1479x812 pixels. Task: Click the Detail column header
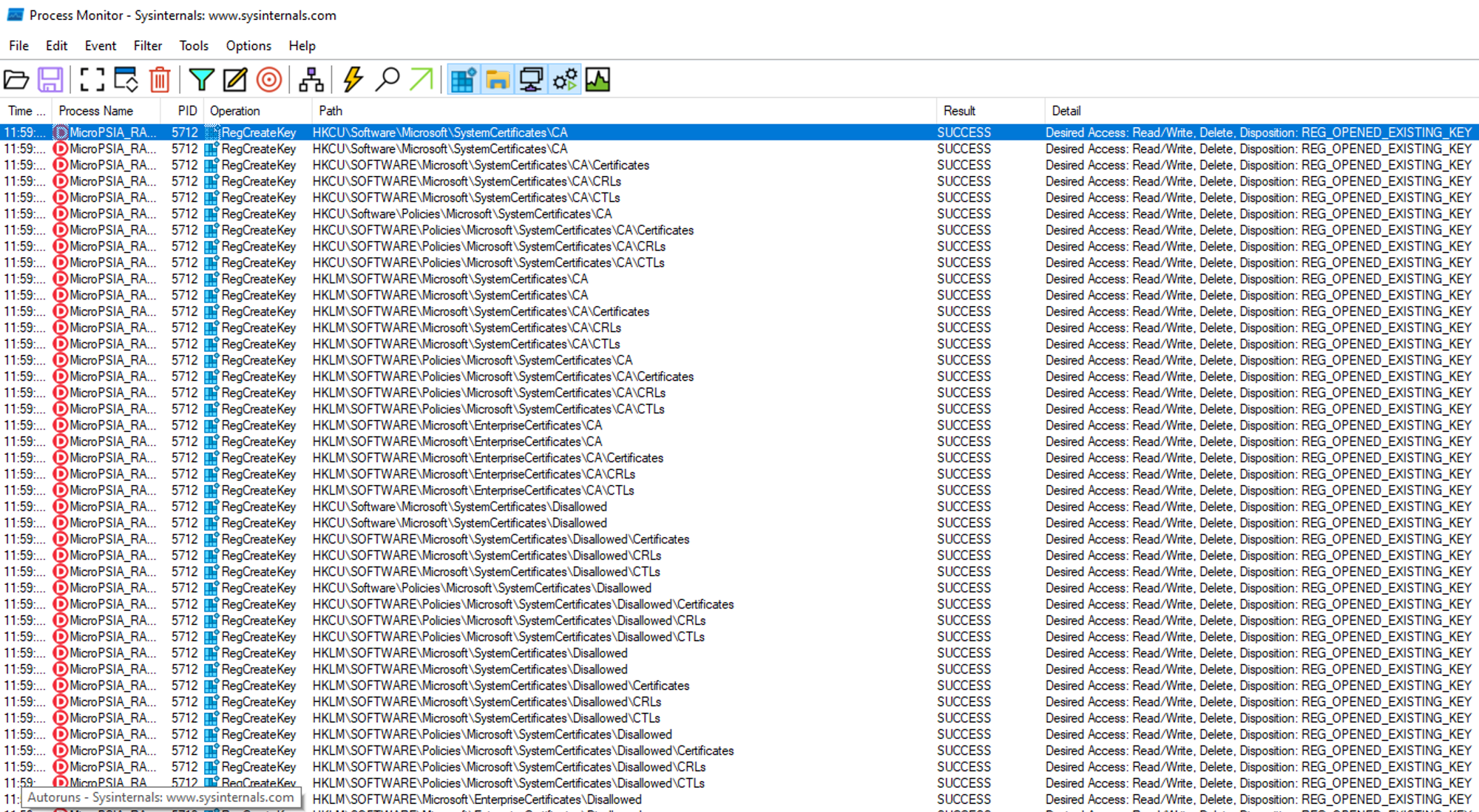pyautogui.click(x=1262, y=111)
